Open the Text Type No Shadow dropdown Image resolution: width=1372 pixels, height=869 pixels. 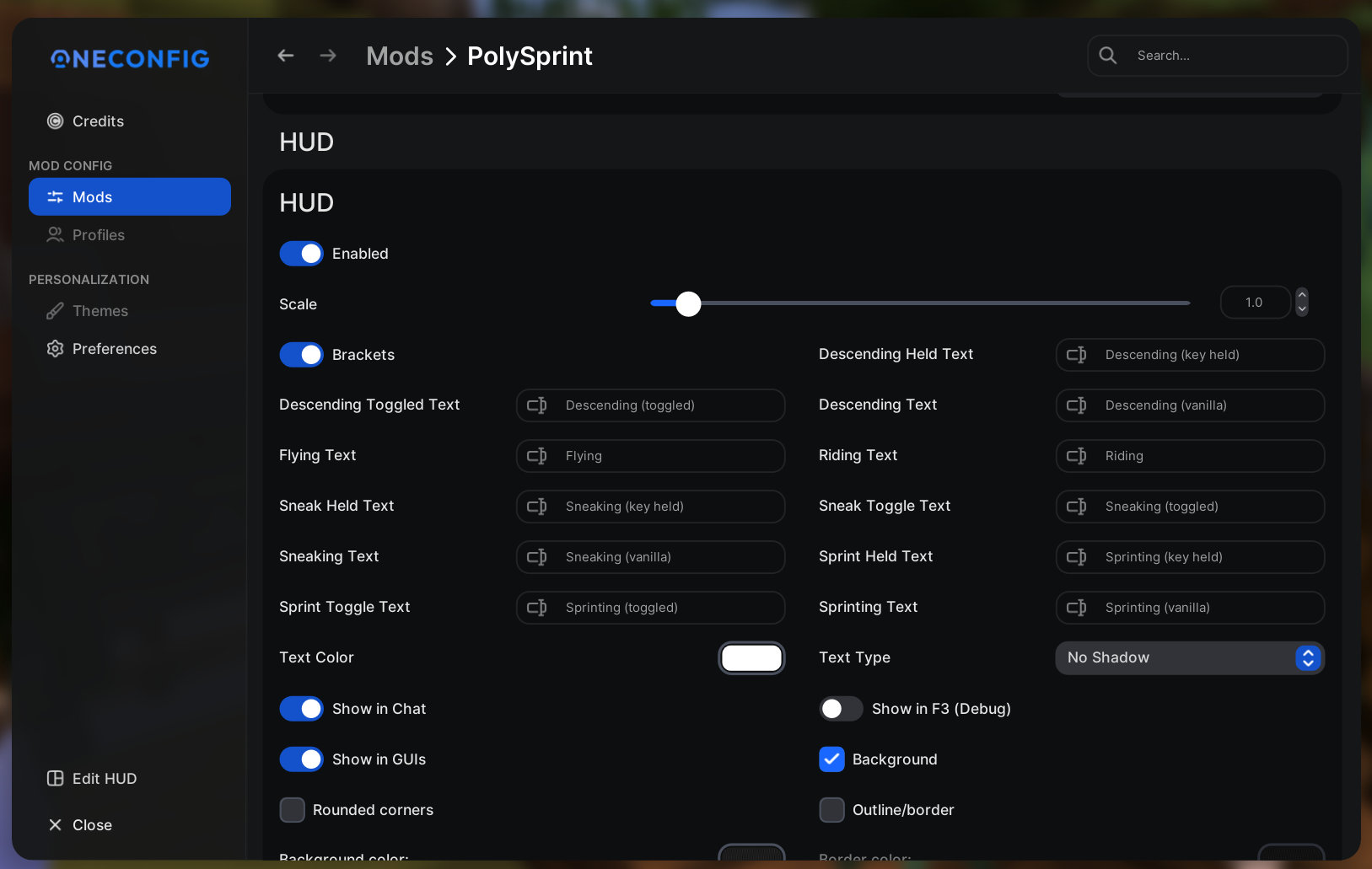click(1190, 658)
